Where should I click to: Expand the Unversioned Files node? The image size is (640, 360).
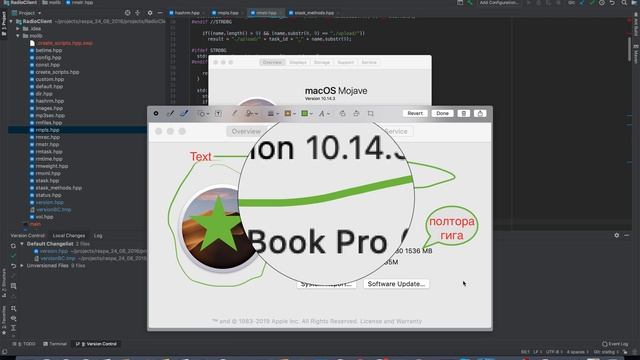coord(22,266)
